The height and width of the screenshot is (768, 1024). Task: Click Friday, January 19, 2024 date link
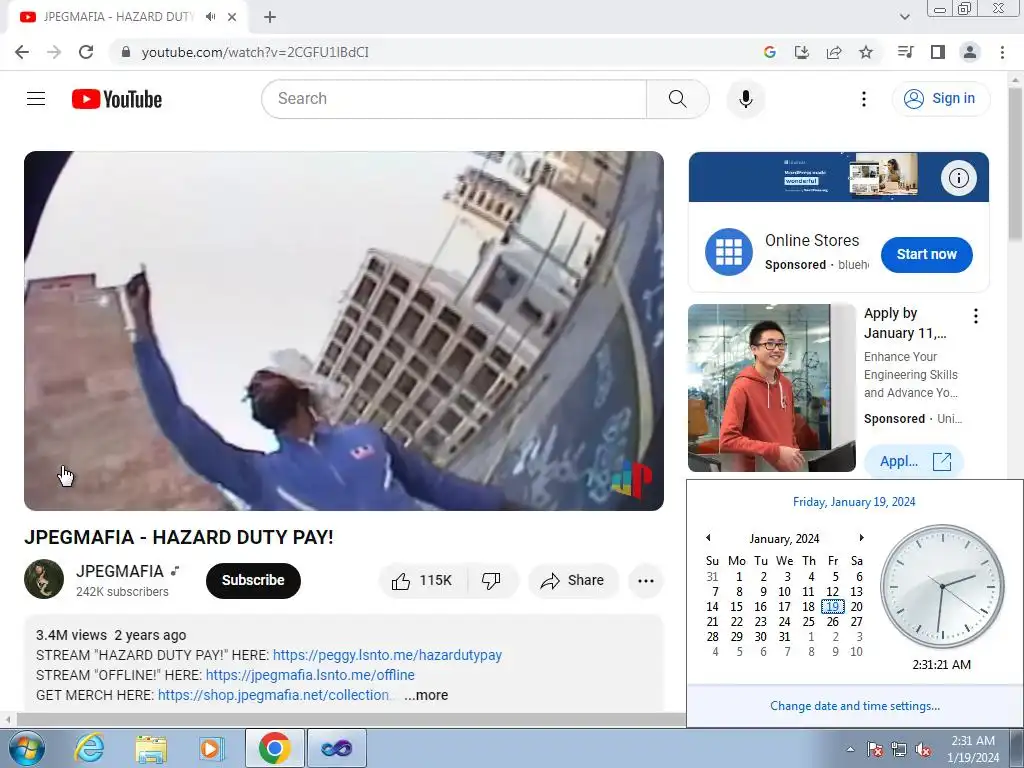854,502
